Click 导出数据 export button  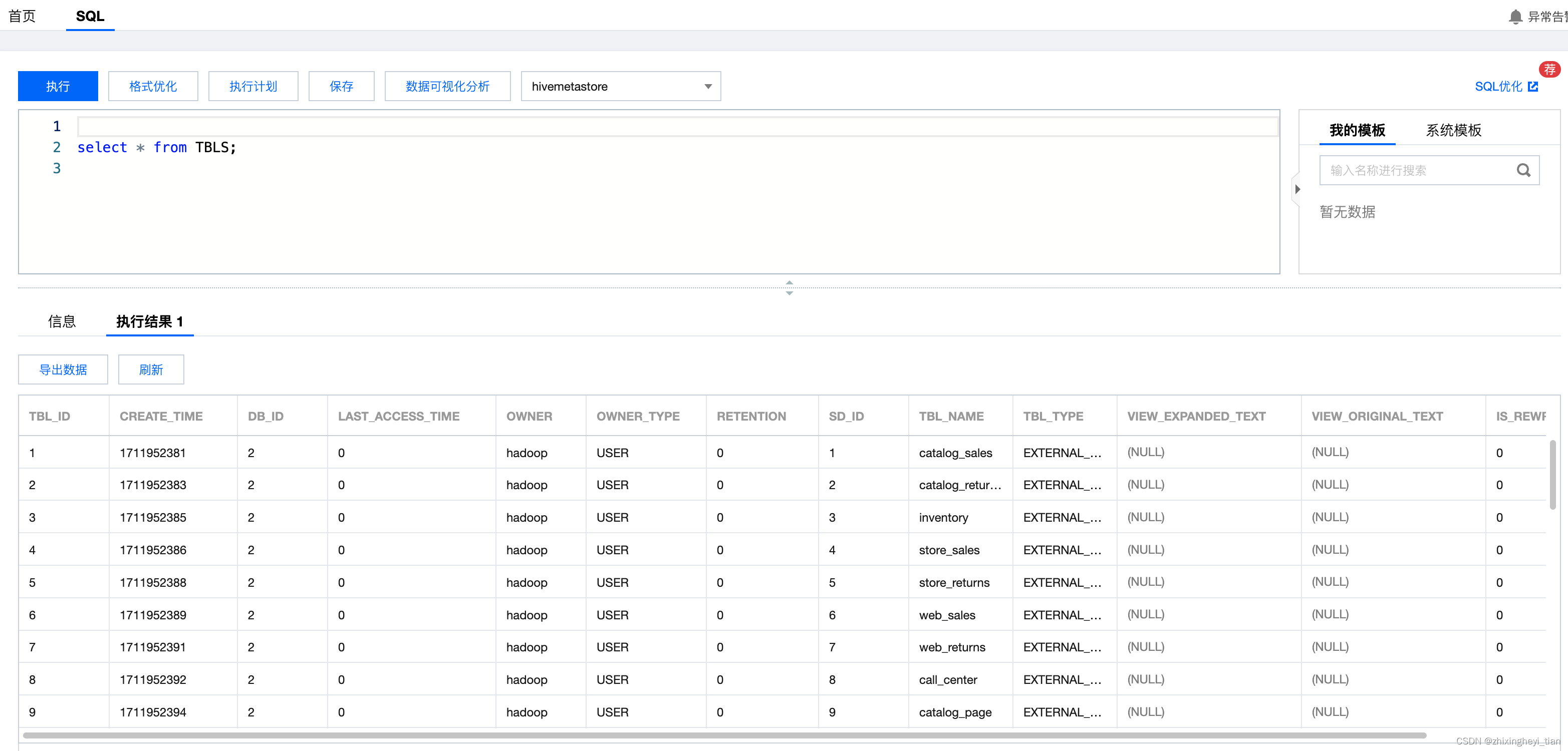63,369
